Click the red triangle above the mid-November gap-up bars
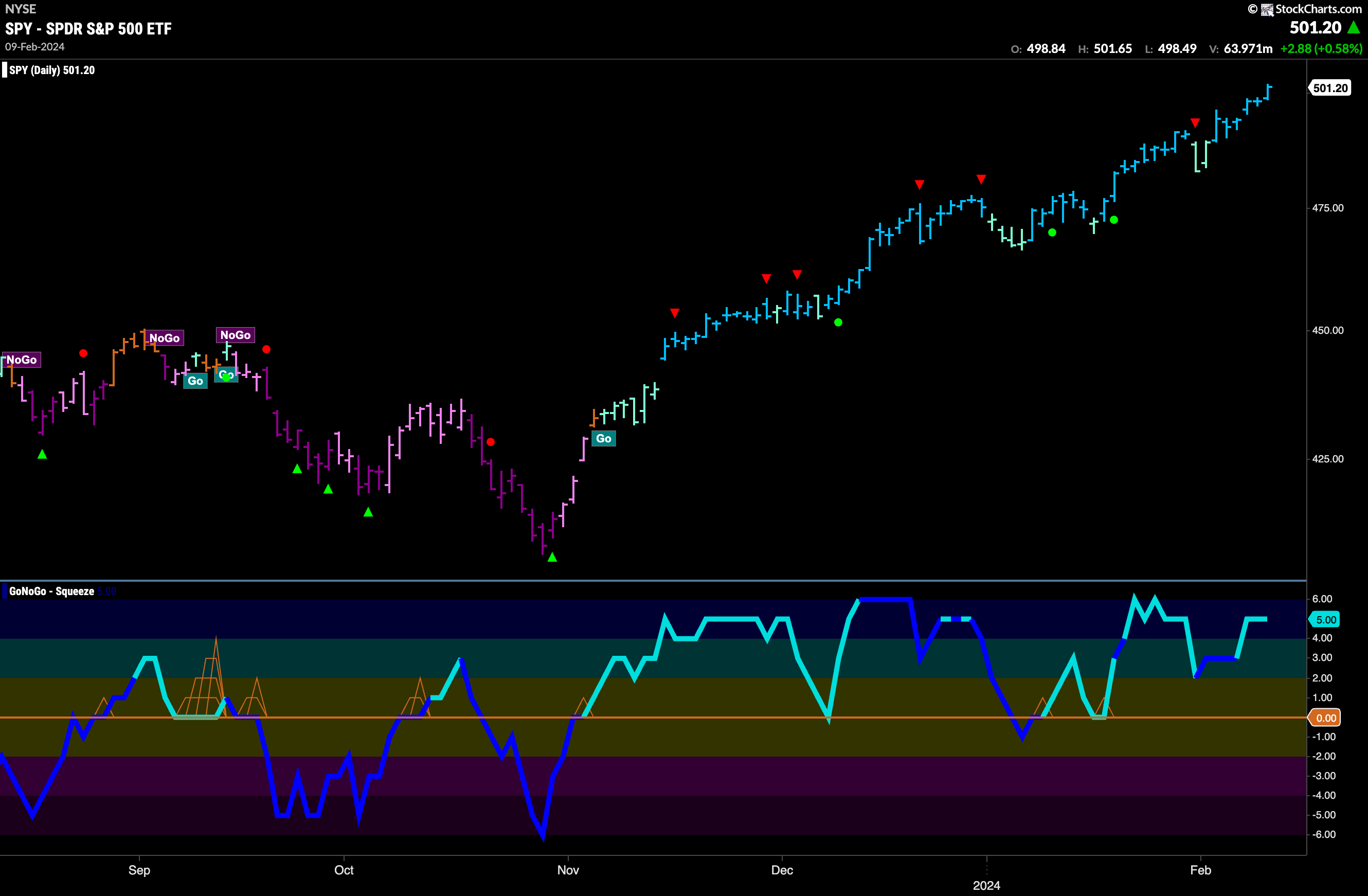This screenshot has height=896, width=1368. [675, 313]
